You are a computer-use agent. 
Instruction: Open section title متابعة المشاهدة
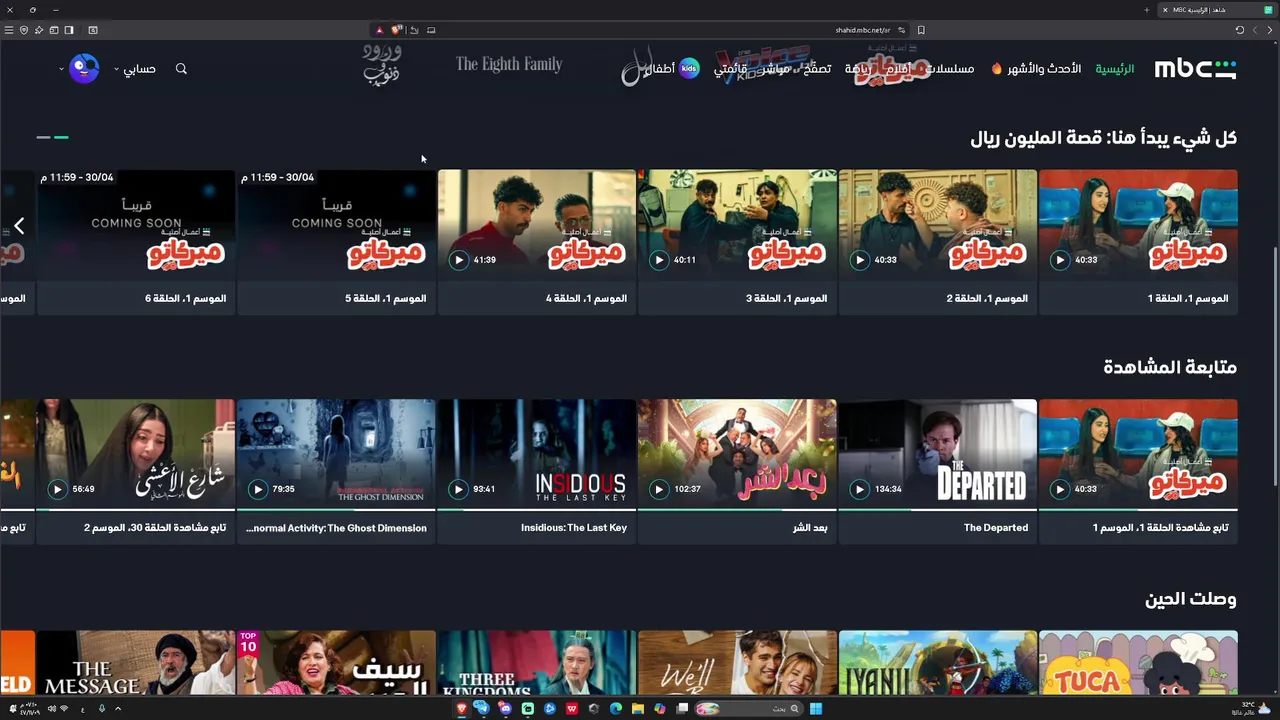click(x=1170, y=367)
